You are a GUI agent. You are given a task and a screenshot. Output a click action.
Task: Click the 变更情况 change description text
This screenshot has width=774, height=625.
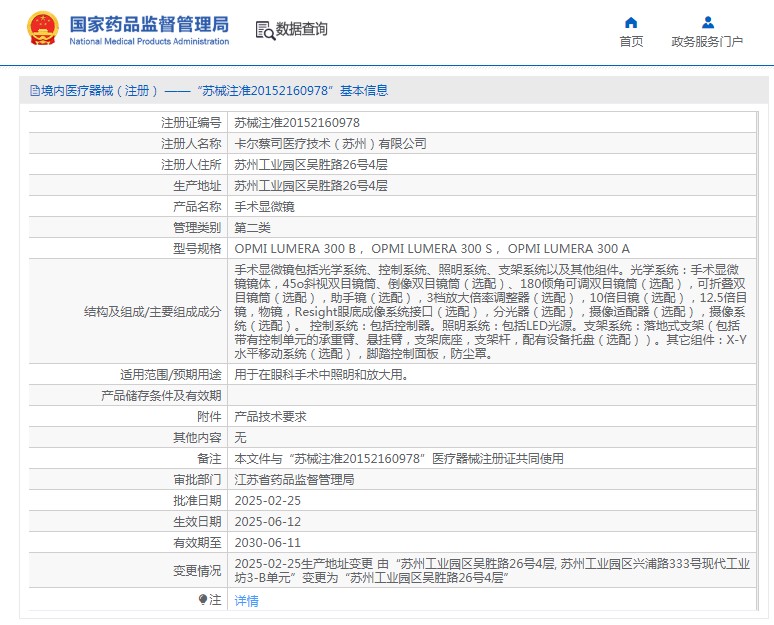[x=492, y=571]
